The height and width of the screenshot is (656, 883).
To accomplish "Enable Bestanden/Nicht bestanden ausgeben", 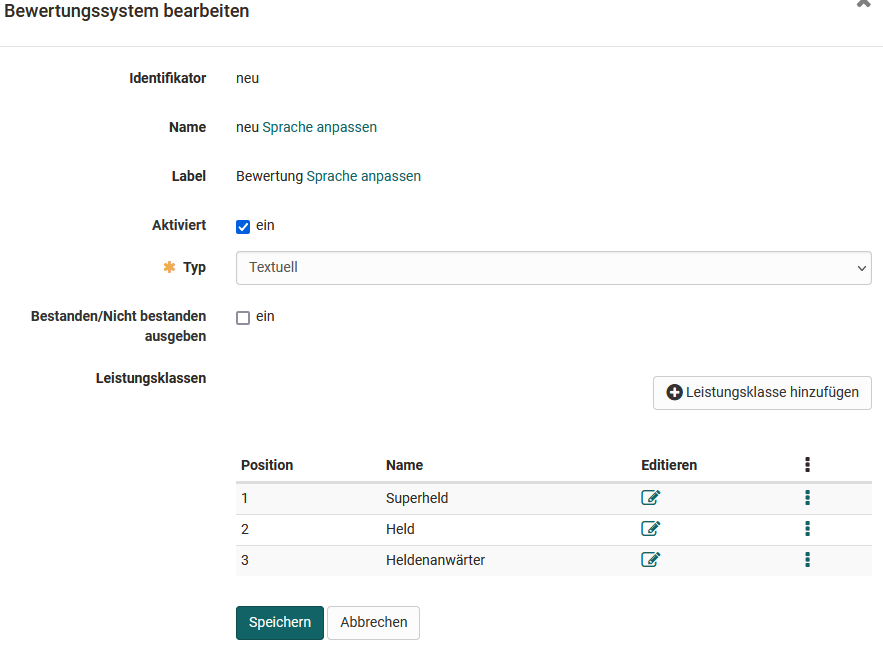I will pyautogui.click(x=242, y=316).
